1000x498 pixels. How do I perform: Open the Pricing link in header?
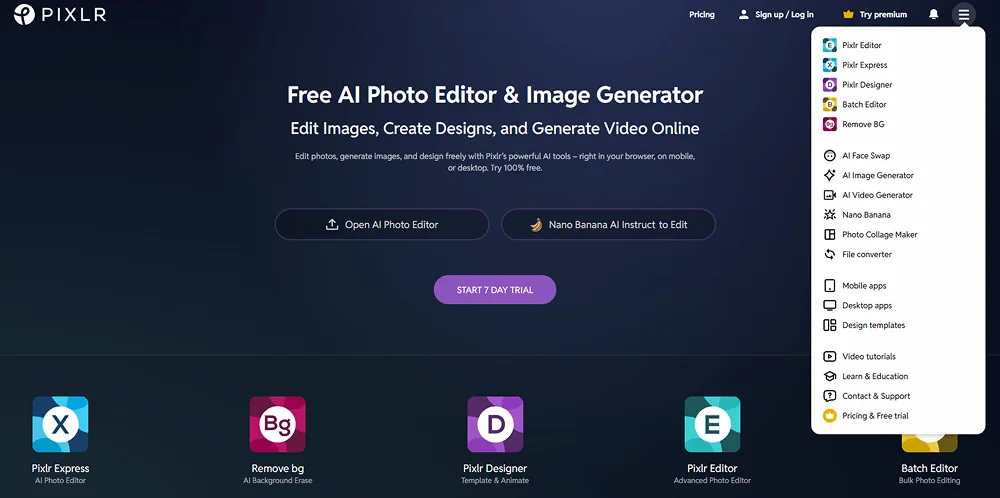702,14
